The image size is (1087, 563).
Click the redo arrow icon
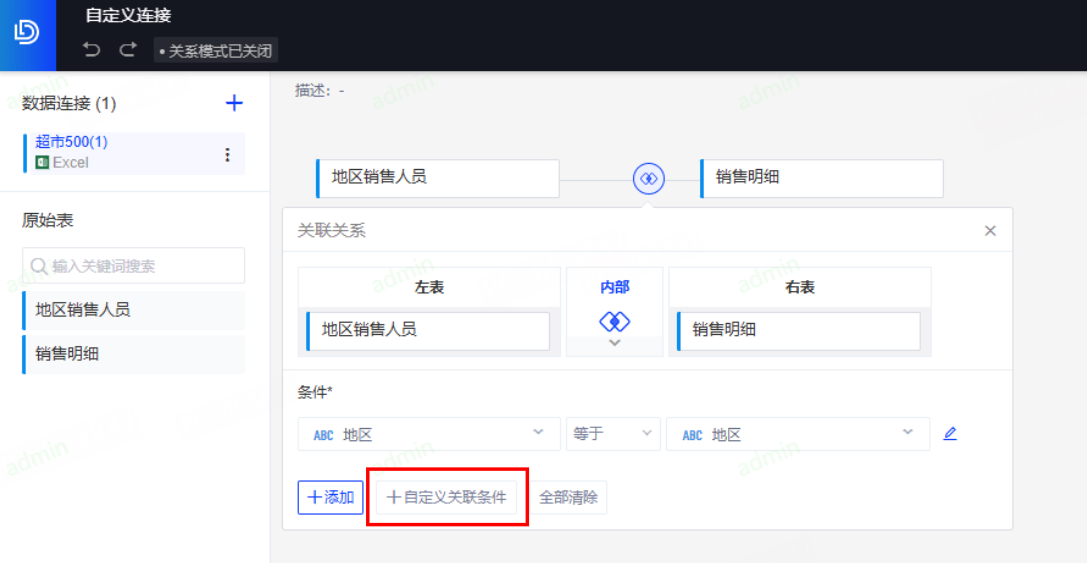click(127, 50)
